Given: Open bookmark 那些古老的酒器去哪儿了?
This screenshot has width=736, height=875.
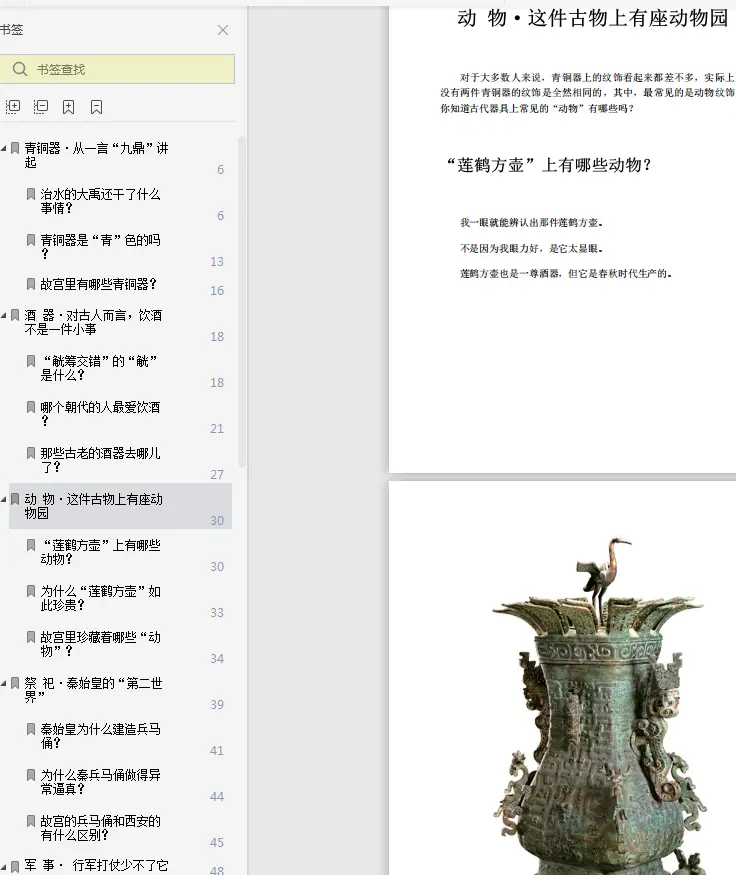Looking at the screenshot, I should (x=100, y=460).
